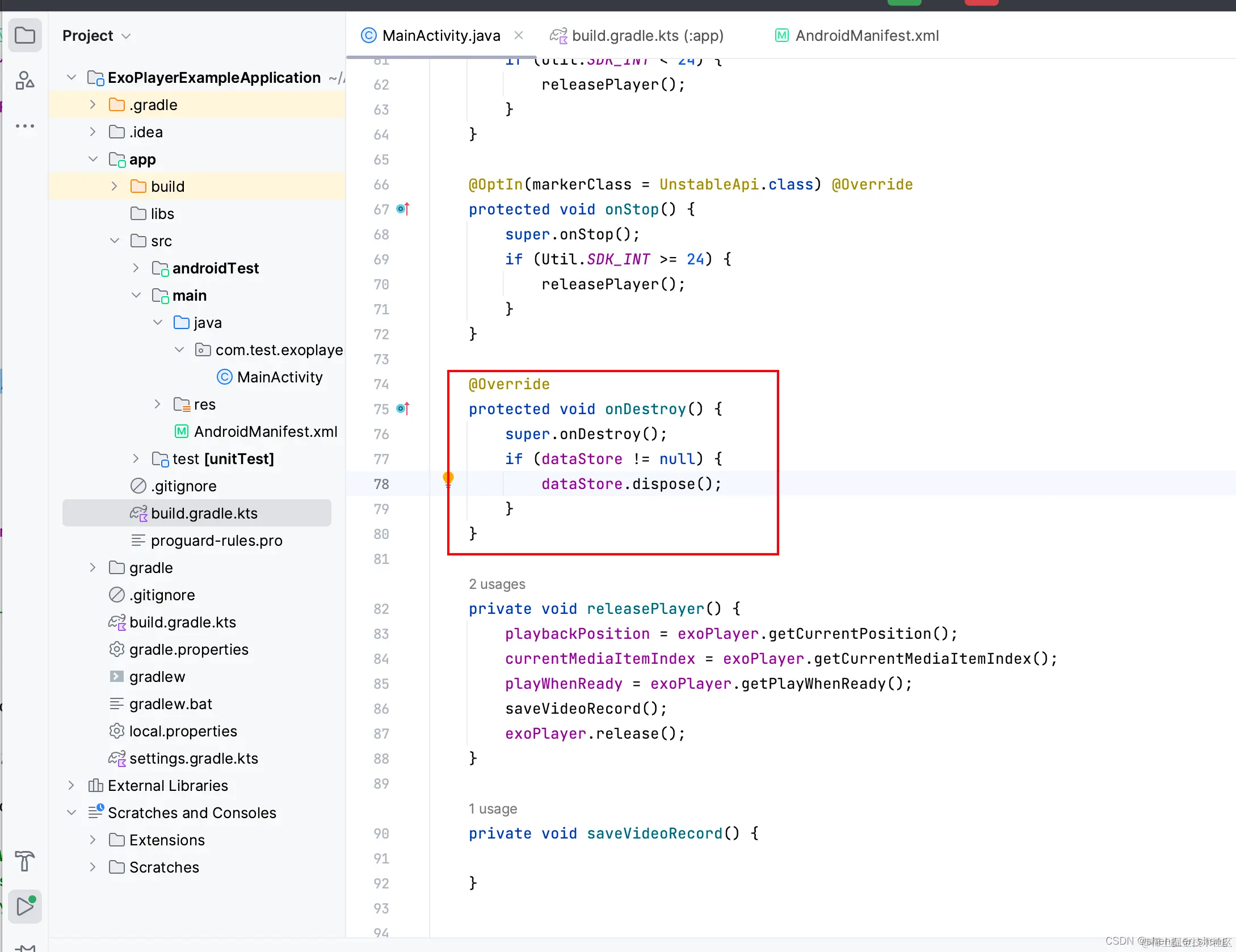Open the Run tool window icon

pyautogui.click(x=25, y=906)
